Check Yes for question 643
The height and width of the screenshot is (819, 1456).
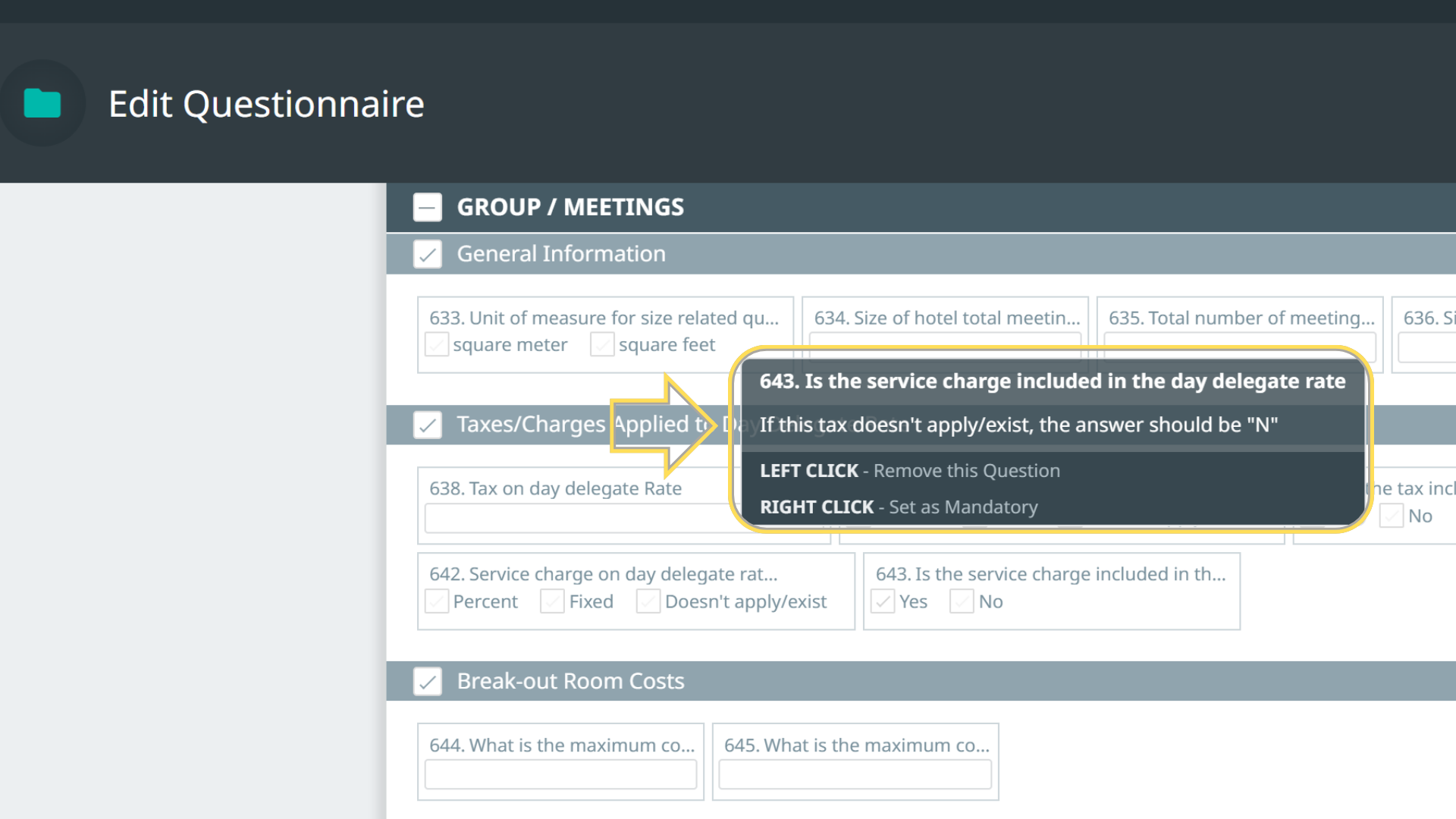click(883, 601)
